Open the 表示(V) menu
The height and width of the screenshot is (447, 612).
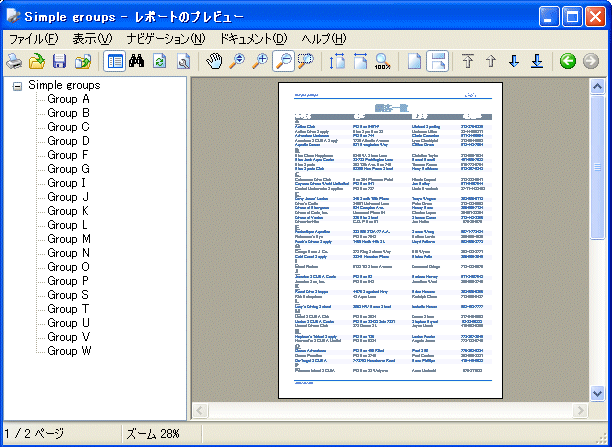(92, 39)
